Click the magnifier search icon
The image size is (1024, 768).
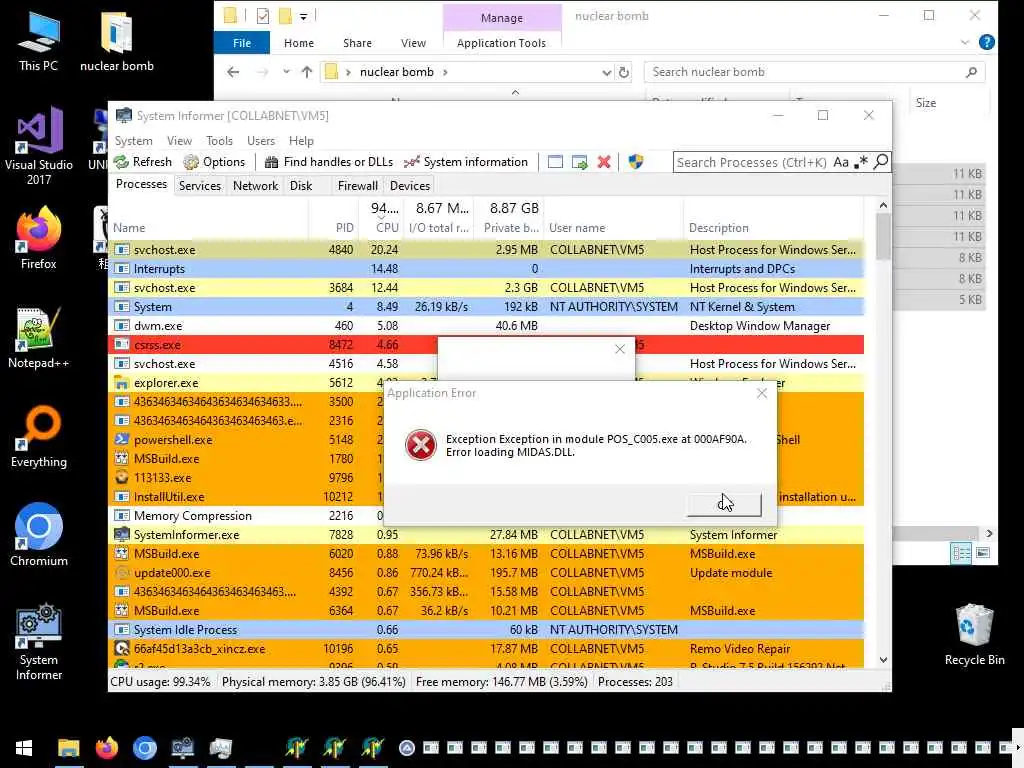tap(881, 161)
